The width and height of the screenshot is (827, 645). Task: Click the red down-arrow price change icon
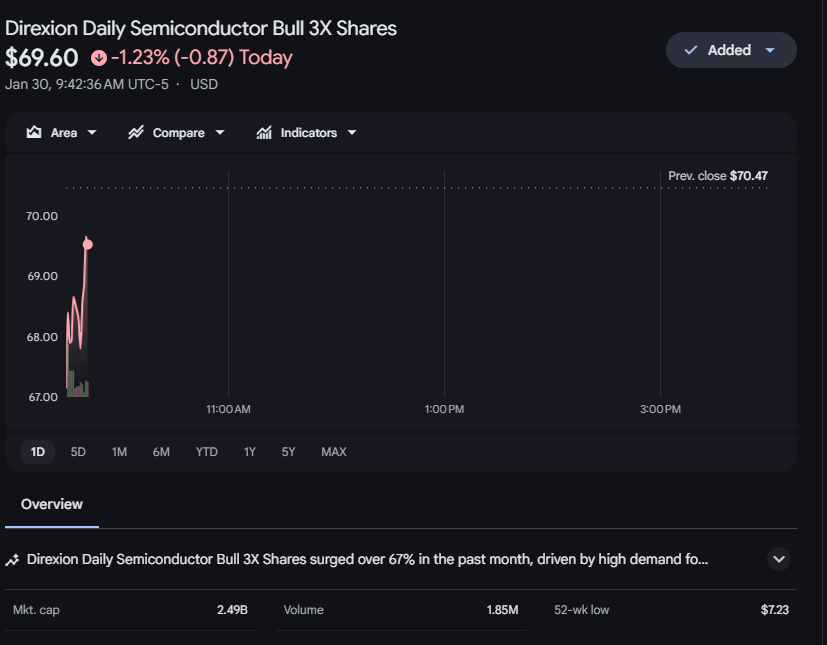coord(99,57)
